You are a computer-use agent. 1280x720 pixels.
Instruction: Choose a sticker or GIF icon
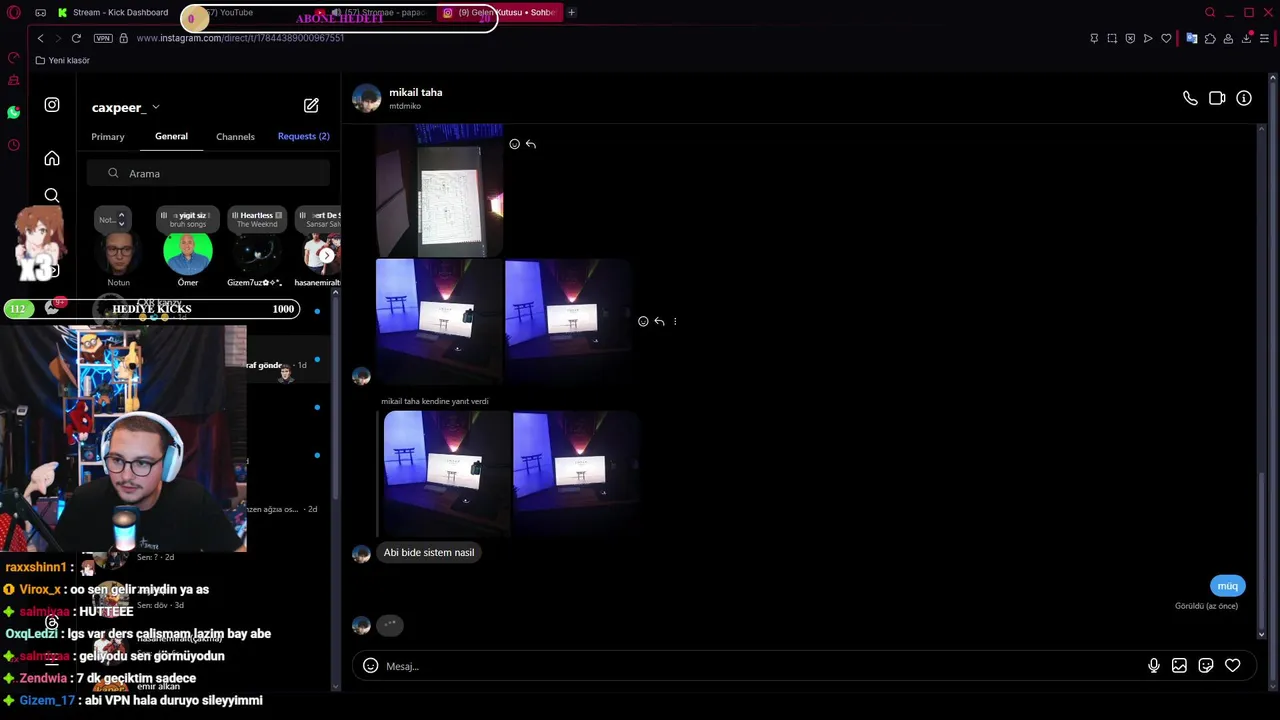1206,666
